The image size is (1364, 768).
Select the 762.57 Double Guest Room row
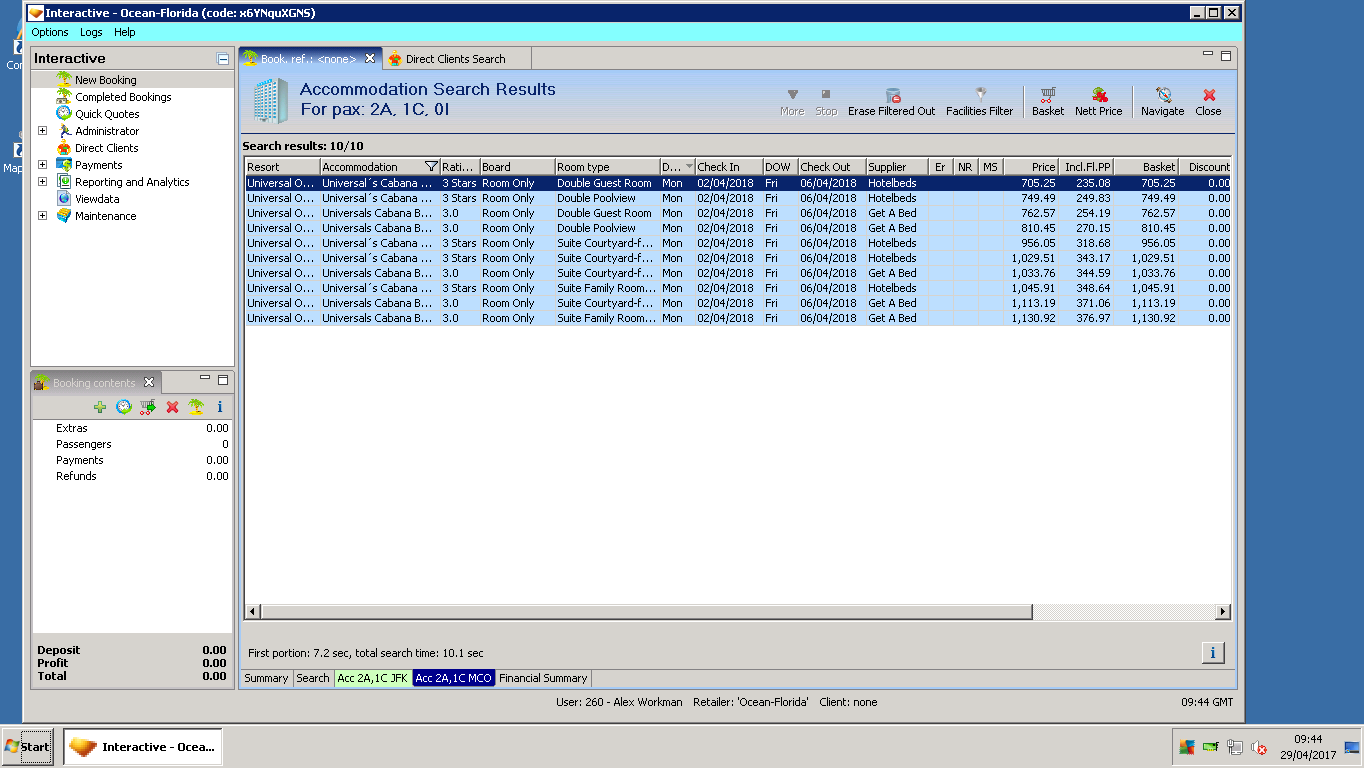click(x=738, y=213)
